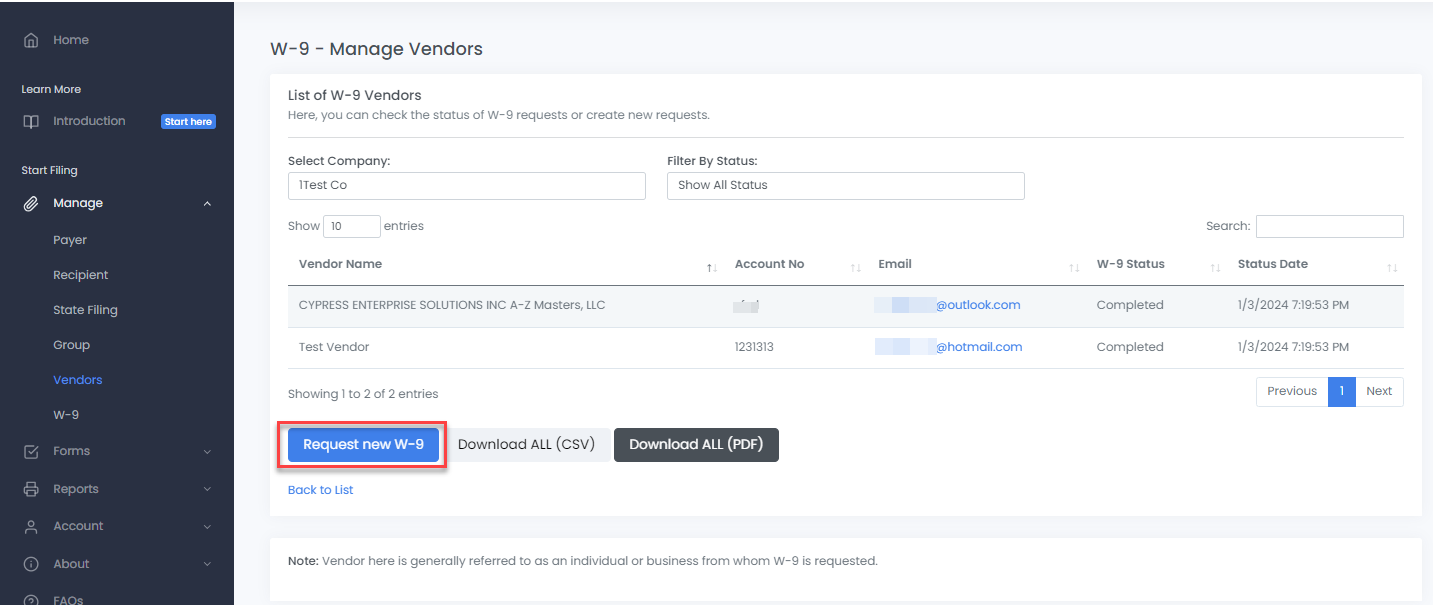The width and height of the screenshot is (1433, 605).
Task: Expand the Forms menu chevron
Action: point(207,452)
